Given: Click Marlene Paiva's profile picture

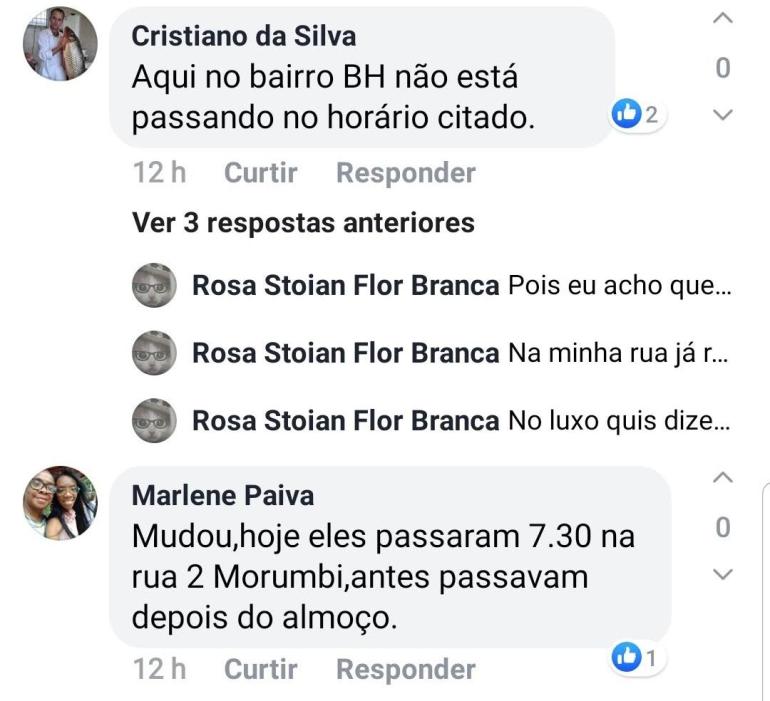Looking at the screenshot, I should pos(60,503).
